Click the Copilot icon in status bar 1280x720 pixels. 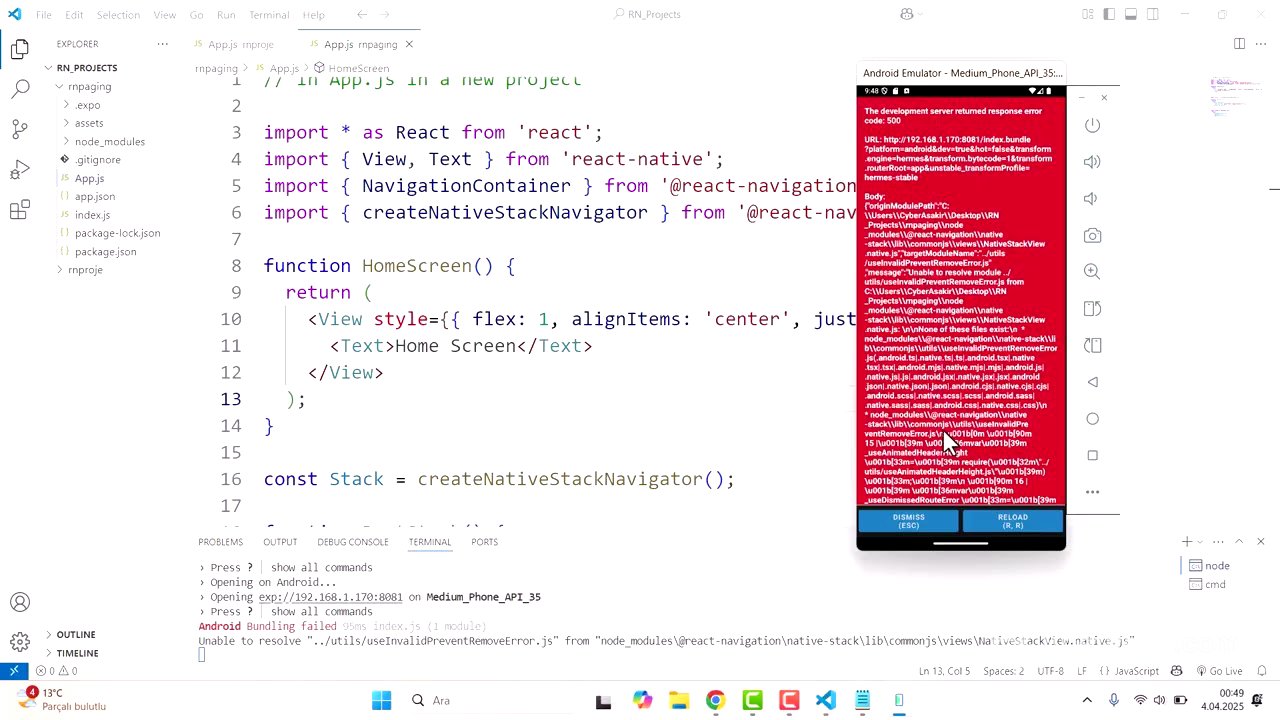click(x=1177, y=671)
